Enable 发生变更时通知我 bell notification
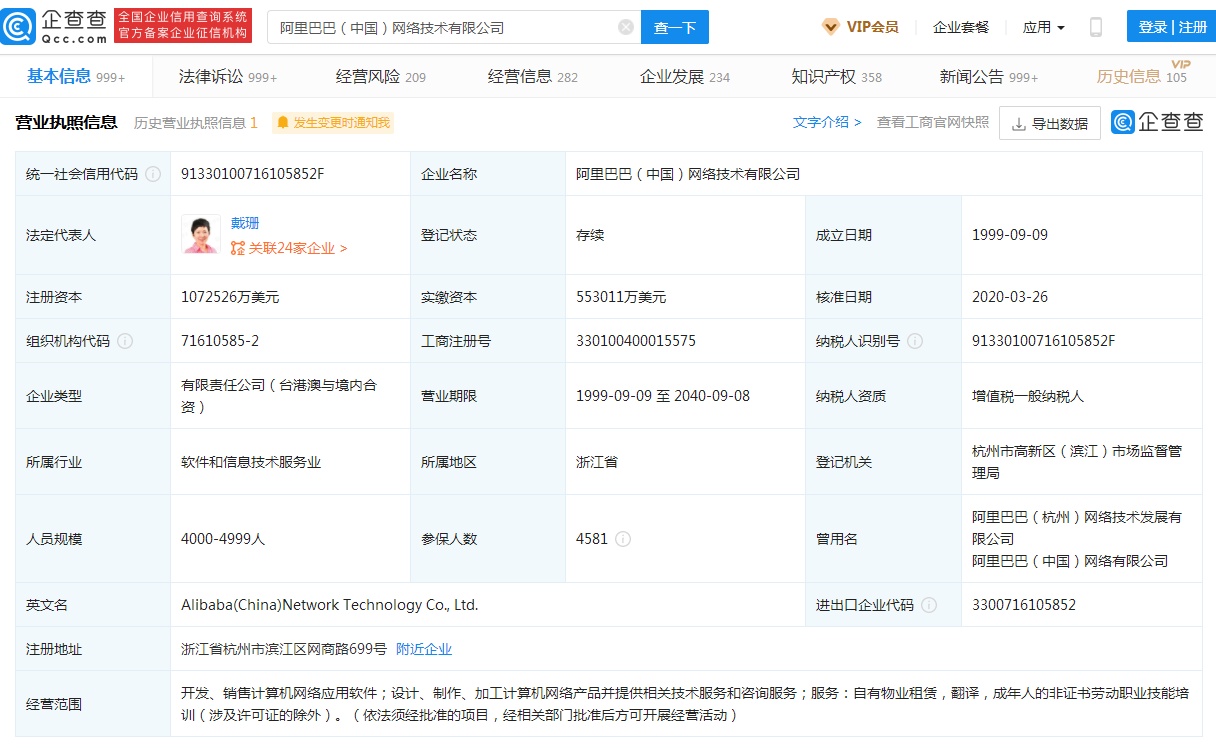 (x=333, y=123)
